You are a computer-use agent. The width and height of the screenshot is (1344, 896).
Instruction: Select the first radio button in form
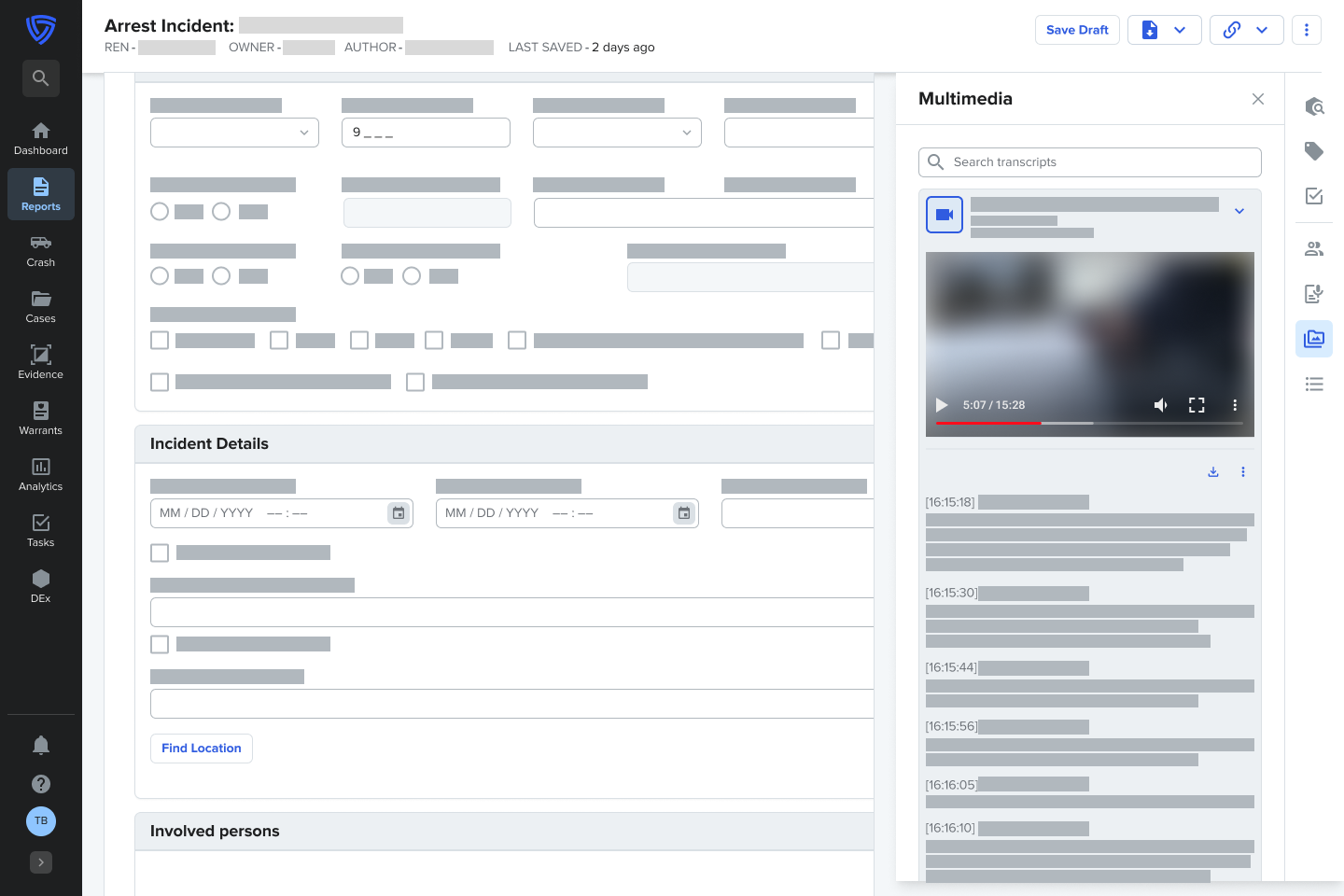pyautogui.click(x=160, y=212)
